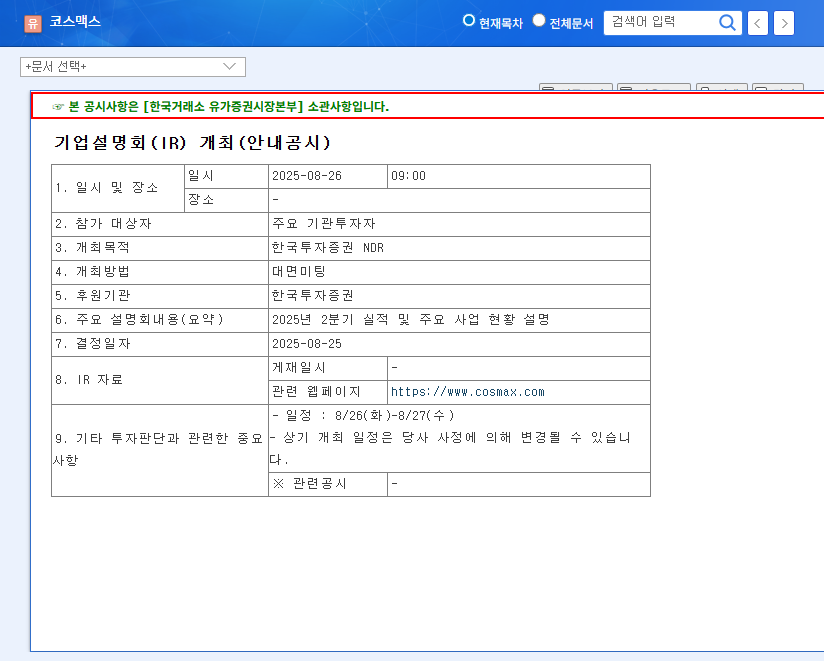Click the 2025년 2분기 실적 summary cell

point(459,320)
